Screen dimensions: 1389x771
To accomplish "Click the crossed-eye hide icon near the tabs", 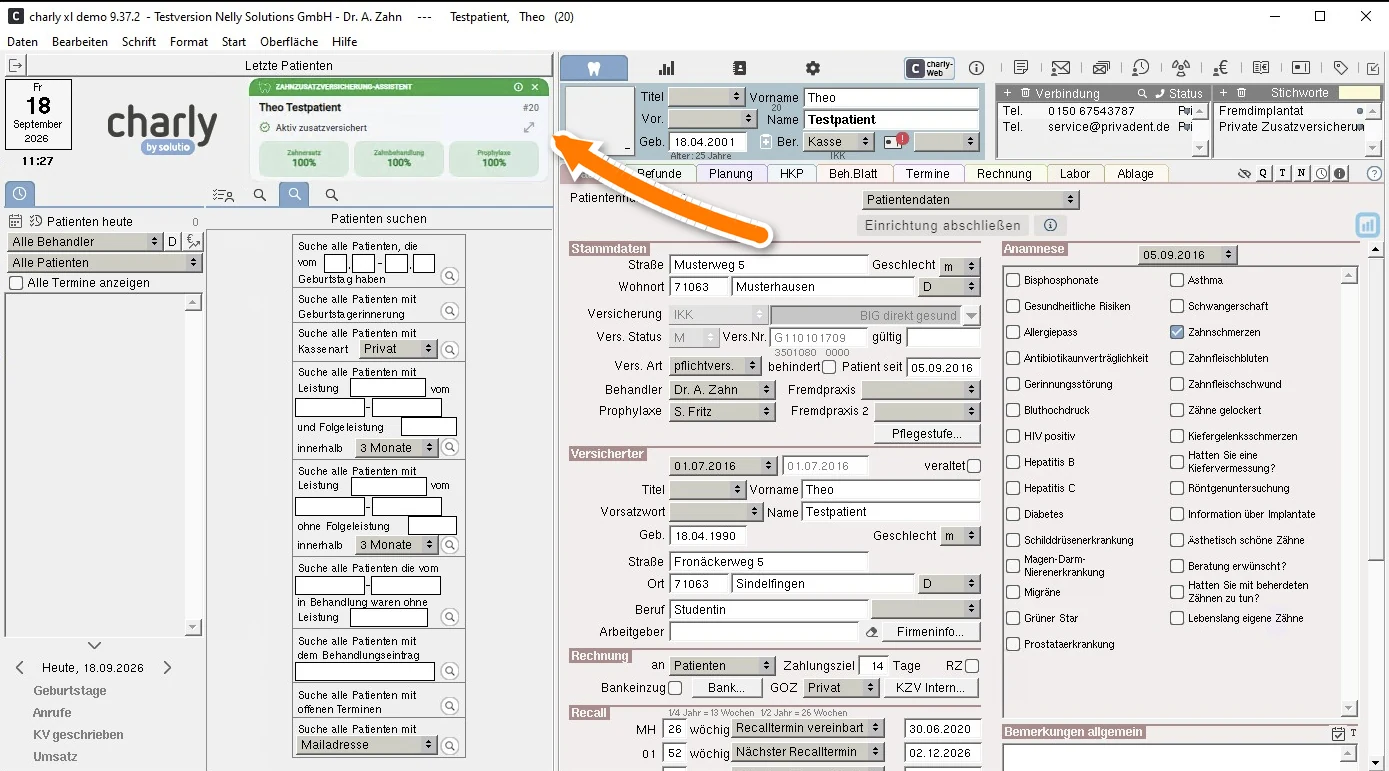I will pyautogui.click(x=1244, y=174).
